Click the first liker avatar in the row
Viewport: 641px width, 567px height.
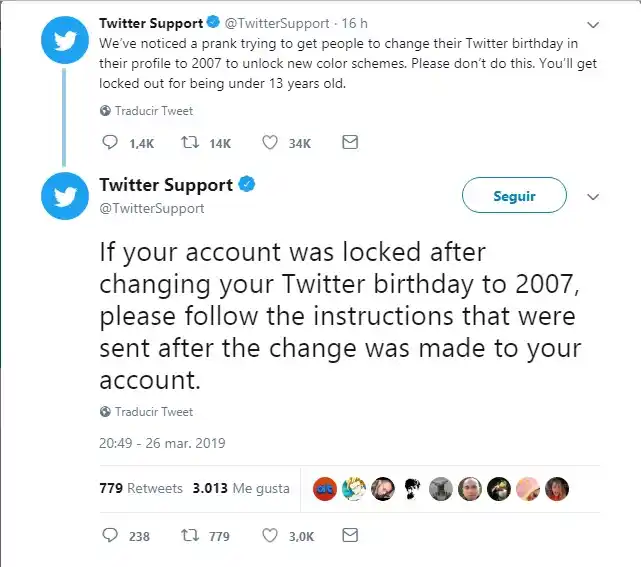(x=325, y=489)
